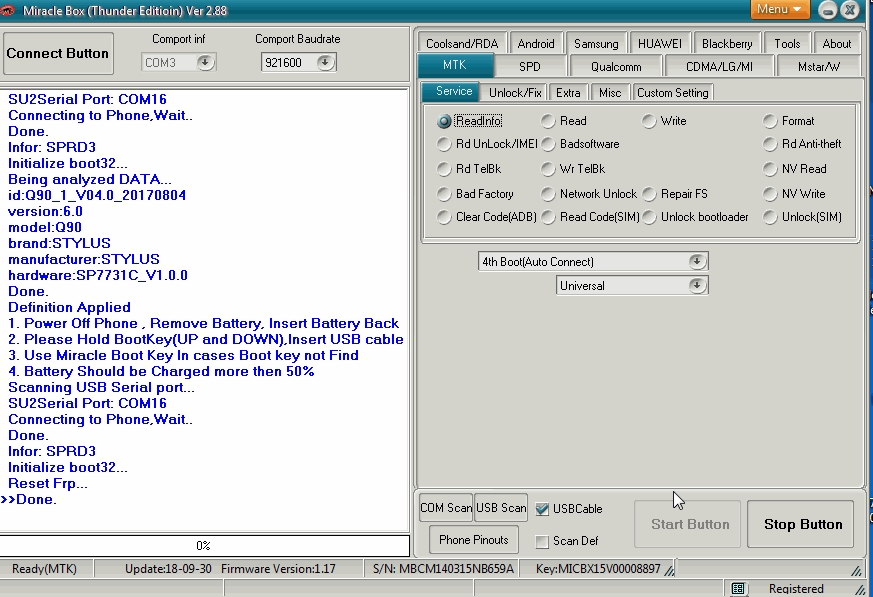The image size is (873, 597).
Task: Click the Stop Button
Action: coord(803,524)
